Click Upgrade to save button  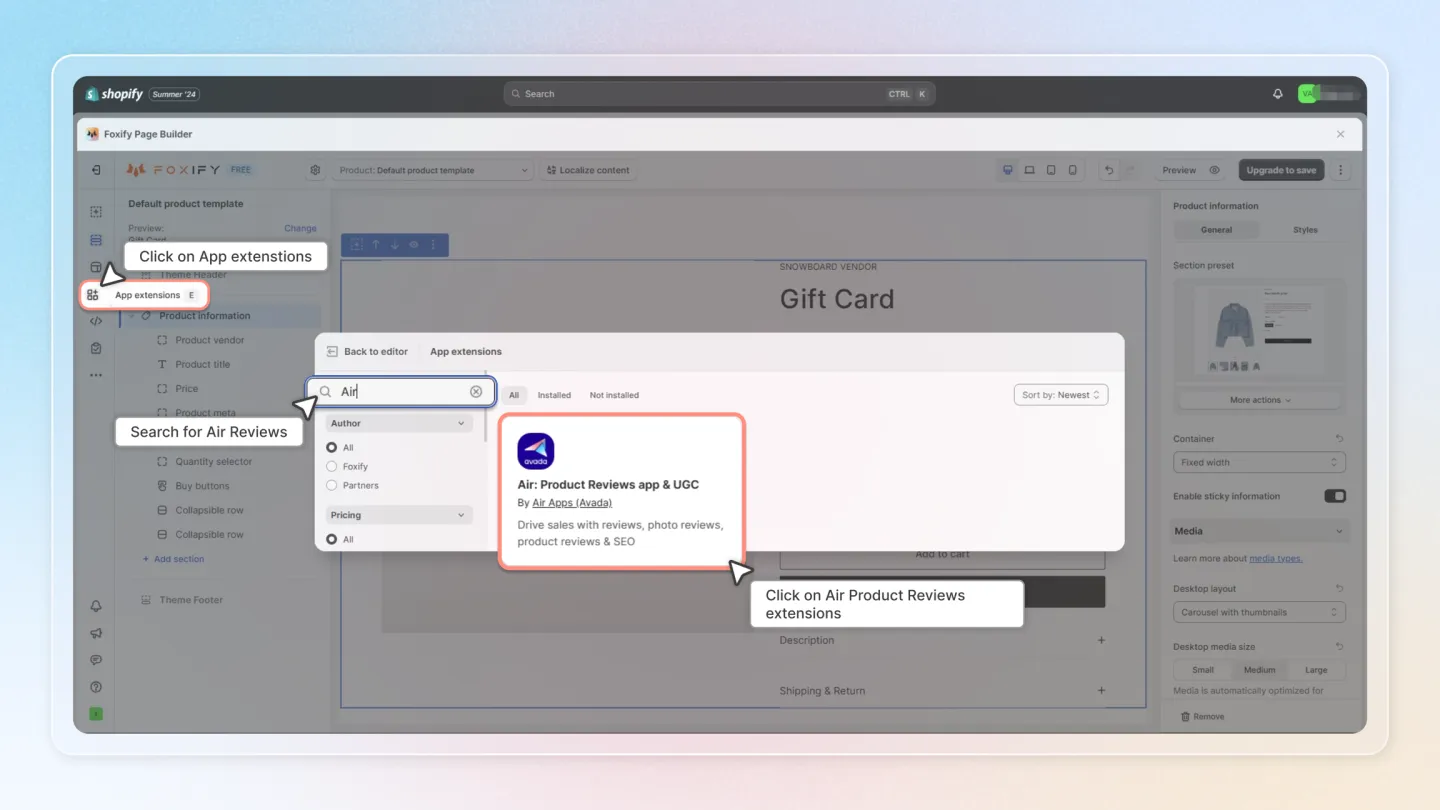pyautogui.click(x=1281, y=170)
